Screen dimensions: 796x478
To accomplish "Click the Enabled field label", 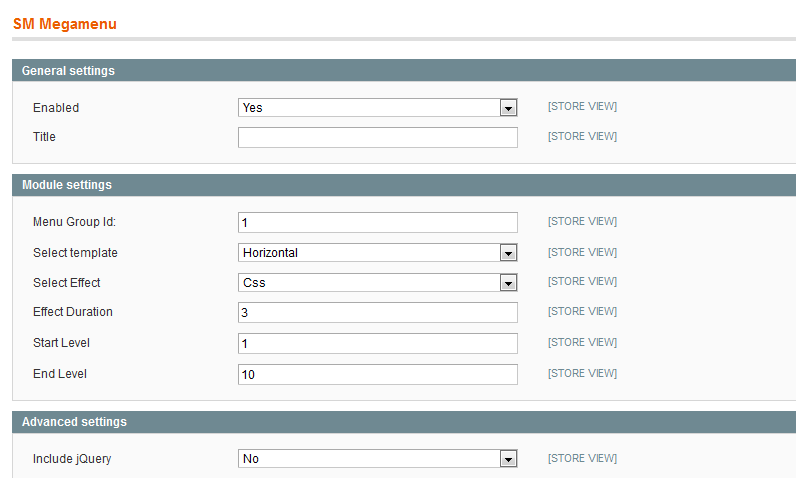I will (56, 108).
